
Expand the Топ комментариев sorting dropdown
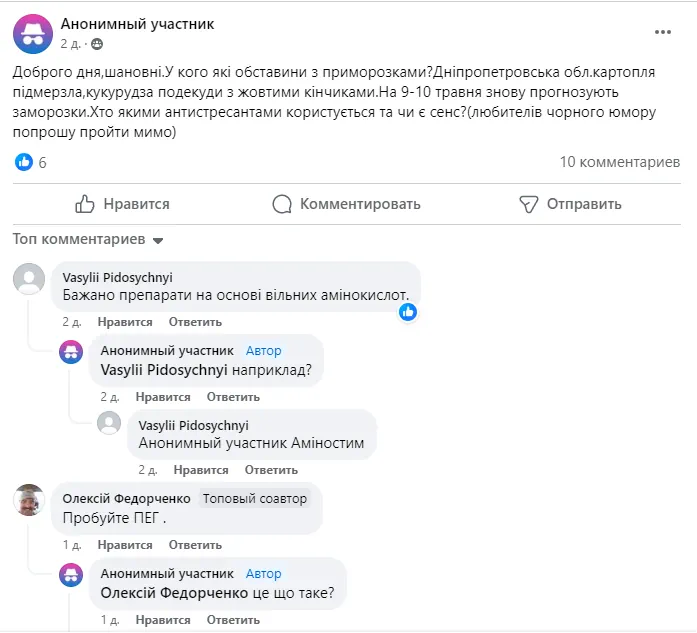tap(157, 240)
